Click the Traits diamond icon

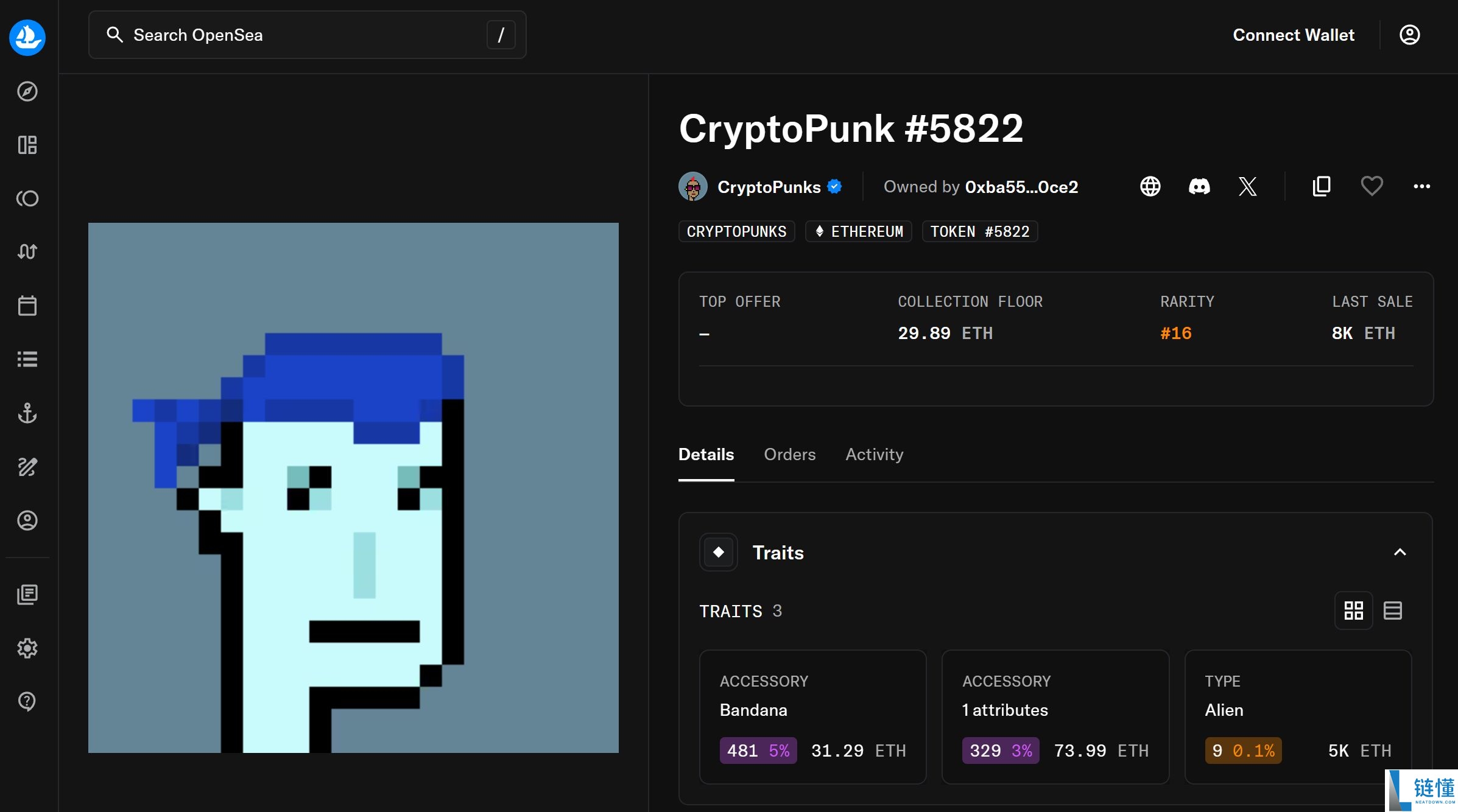pyautogui.click(x=719, y=552)
